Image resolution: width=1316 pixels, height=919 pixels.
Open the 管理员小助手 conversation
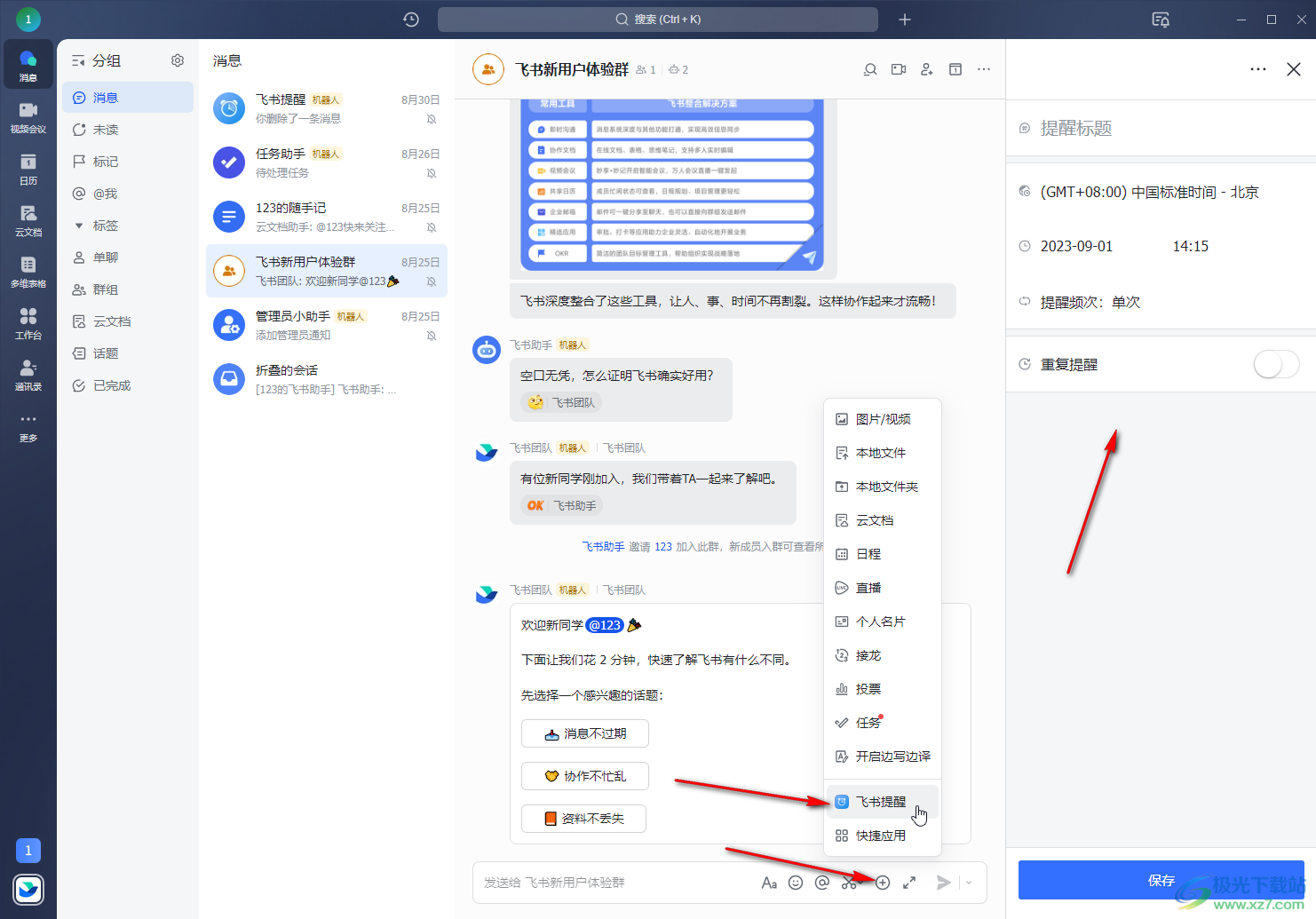[327, 325]
